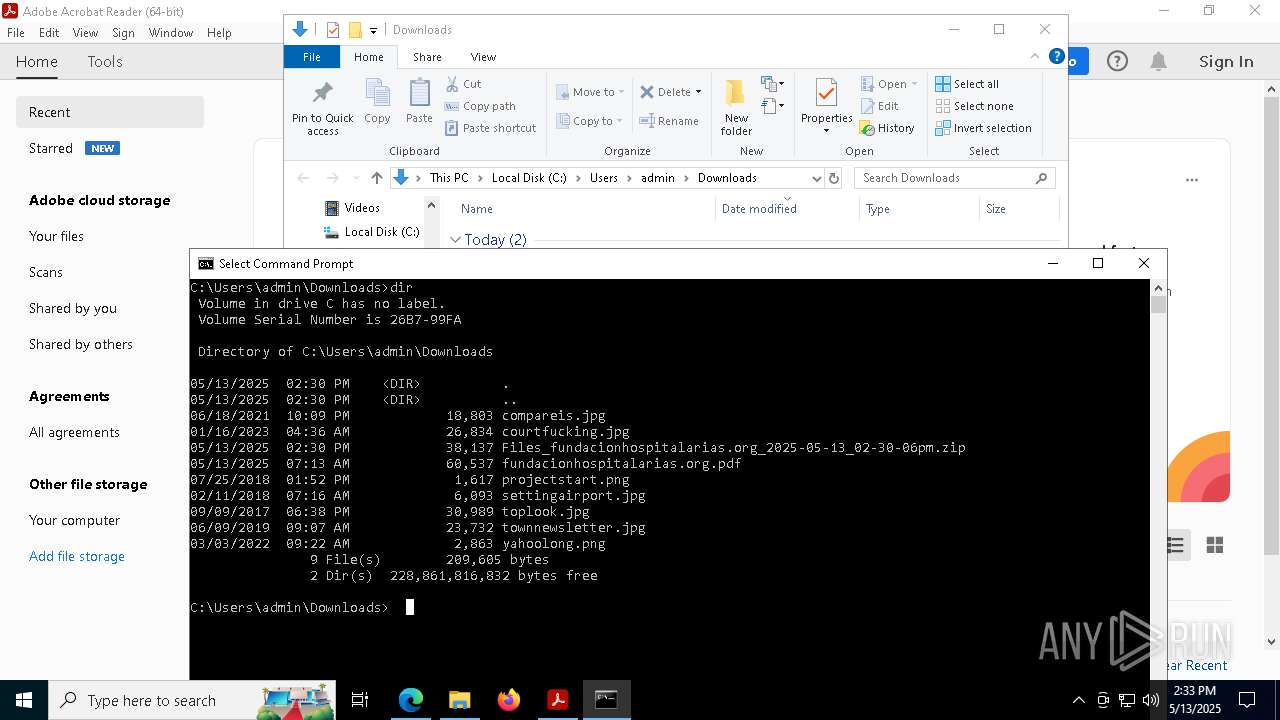Image resolution: width=1280 pixels, height=720 pixels.
Task: Open the Action Center notifications icon
Action: pyautogui.click(x=1247, y=700)
